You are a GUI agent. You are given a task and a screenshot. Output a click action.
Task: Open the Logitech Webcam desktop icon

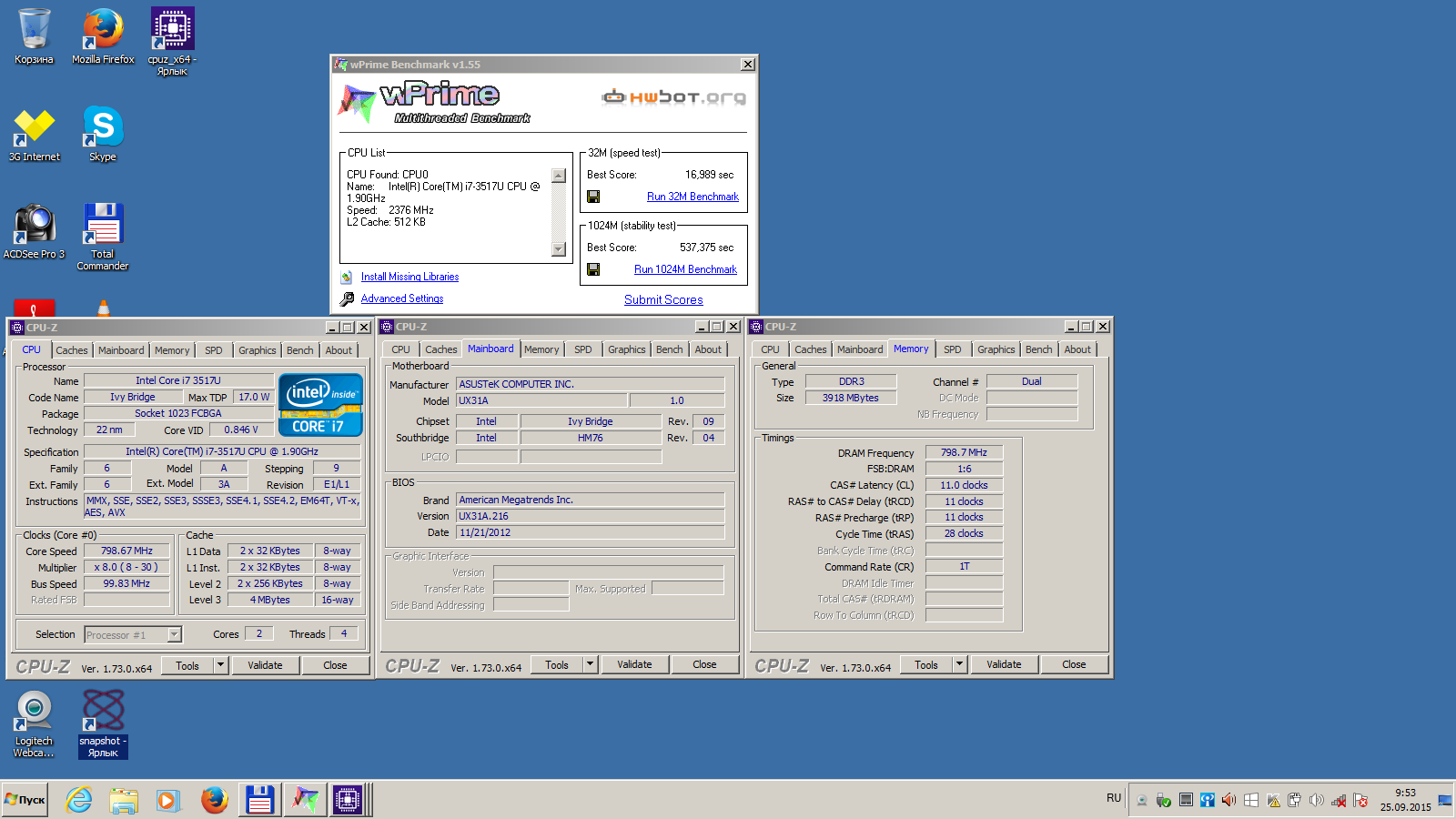(x=34, y=723)
